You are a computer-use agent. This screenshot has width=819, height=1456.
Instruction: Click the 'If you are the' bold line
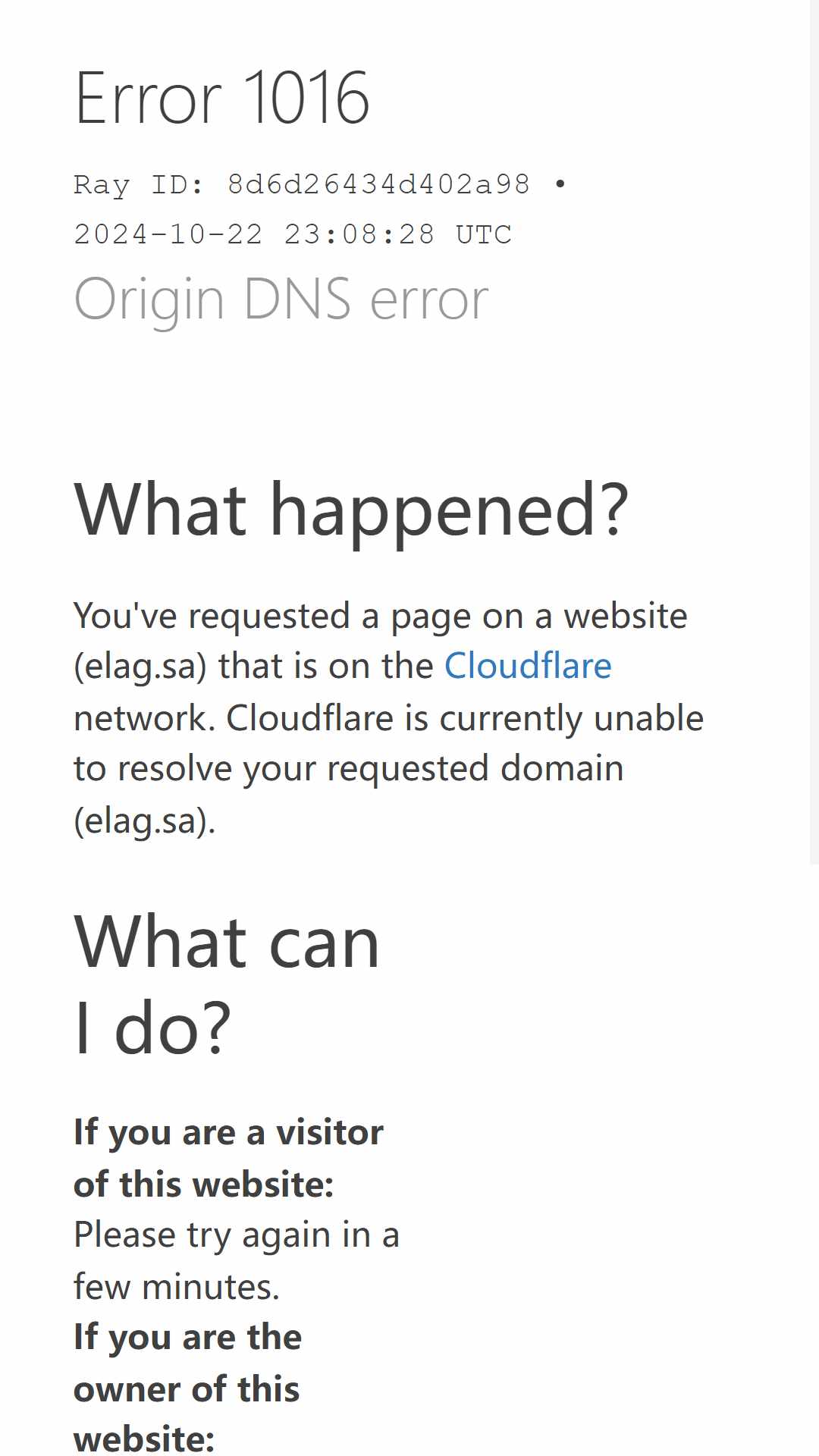tap(187, 1338)
